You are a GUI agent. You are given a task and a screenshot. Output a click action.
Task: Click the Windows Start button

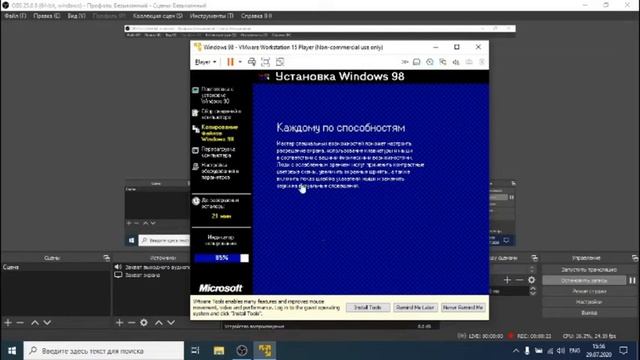12,351
